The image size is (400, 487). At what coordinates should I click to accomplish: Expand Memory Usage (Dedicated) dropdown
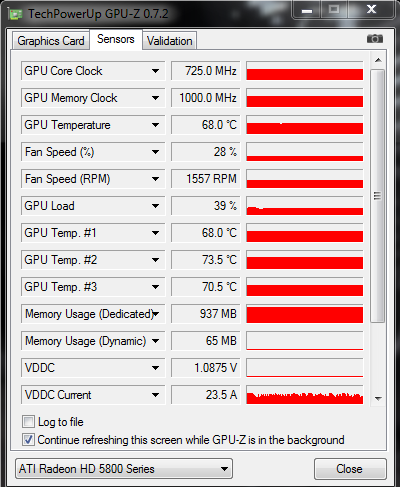pos(156,314)
